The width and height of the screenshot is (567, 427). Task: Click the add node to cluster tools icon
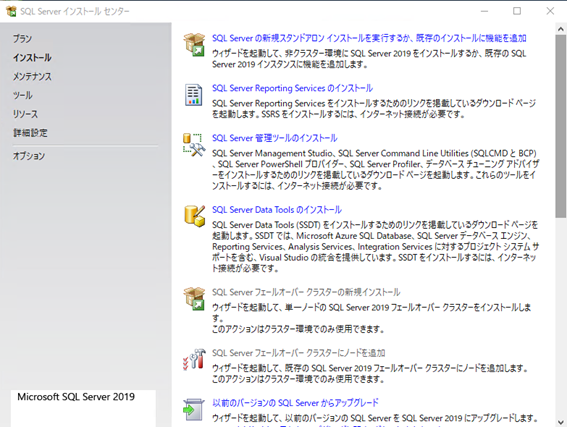194,359
